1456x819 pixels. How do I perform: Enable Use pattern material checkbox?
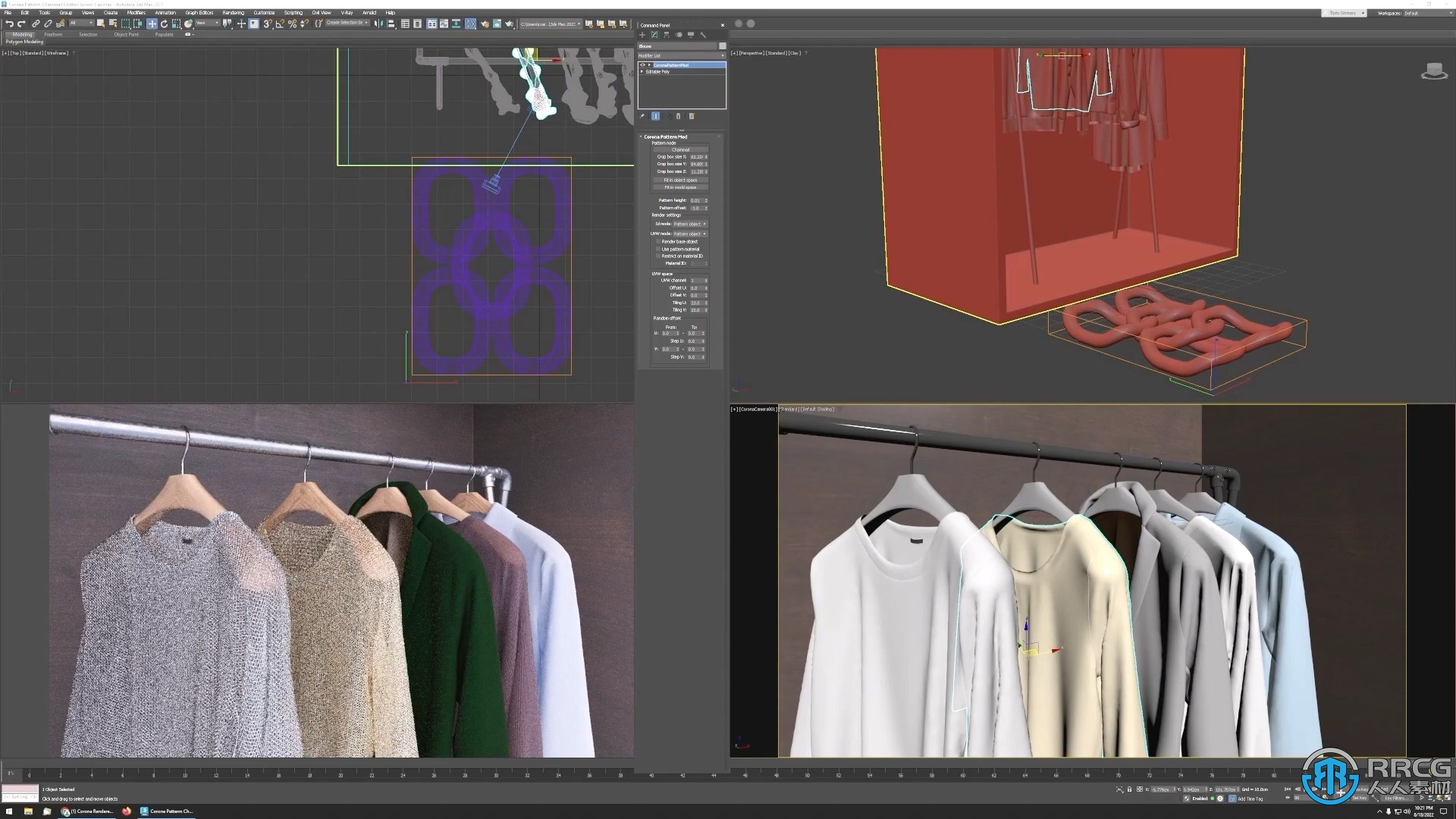tap(657, 249)
